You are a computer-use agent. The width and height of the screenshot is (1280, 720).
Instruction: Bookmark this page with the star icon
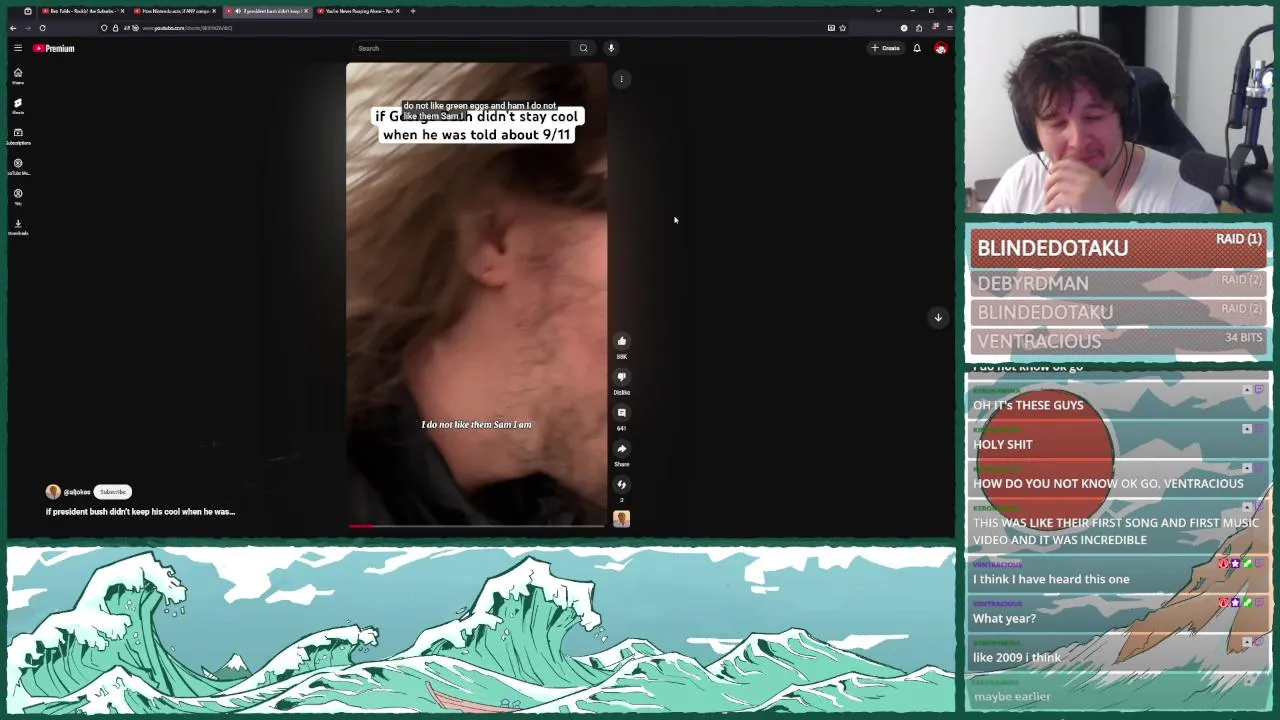click(843, 28)
